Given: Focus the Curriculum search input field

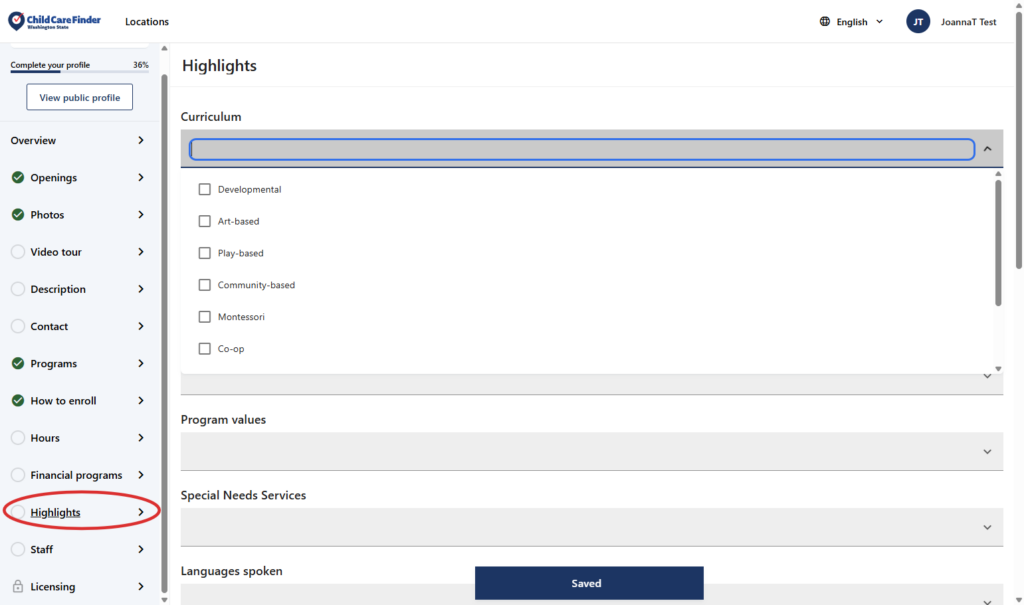Looking at the screenshot, I should pos(581,149).
